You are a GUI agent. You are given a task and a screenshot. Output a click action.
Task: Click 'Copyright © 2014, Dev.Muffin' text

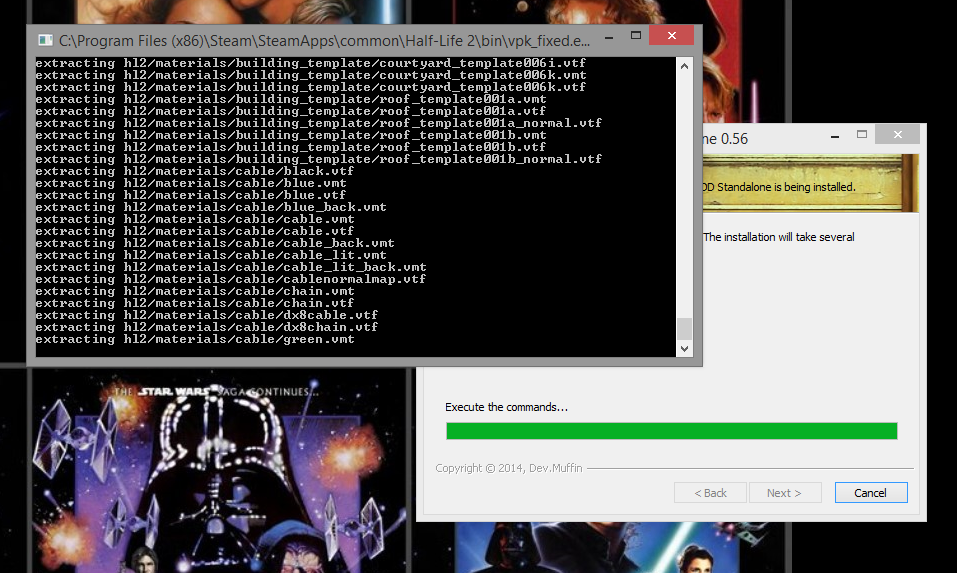(x=509, y=468)
